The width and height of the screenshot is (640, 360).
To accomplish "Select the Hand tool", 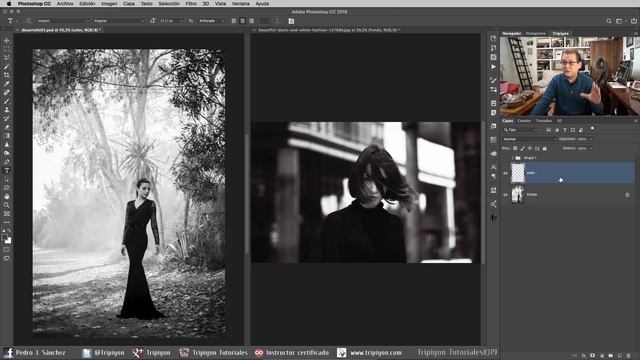I will (7, 196).
